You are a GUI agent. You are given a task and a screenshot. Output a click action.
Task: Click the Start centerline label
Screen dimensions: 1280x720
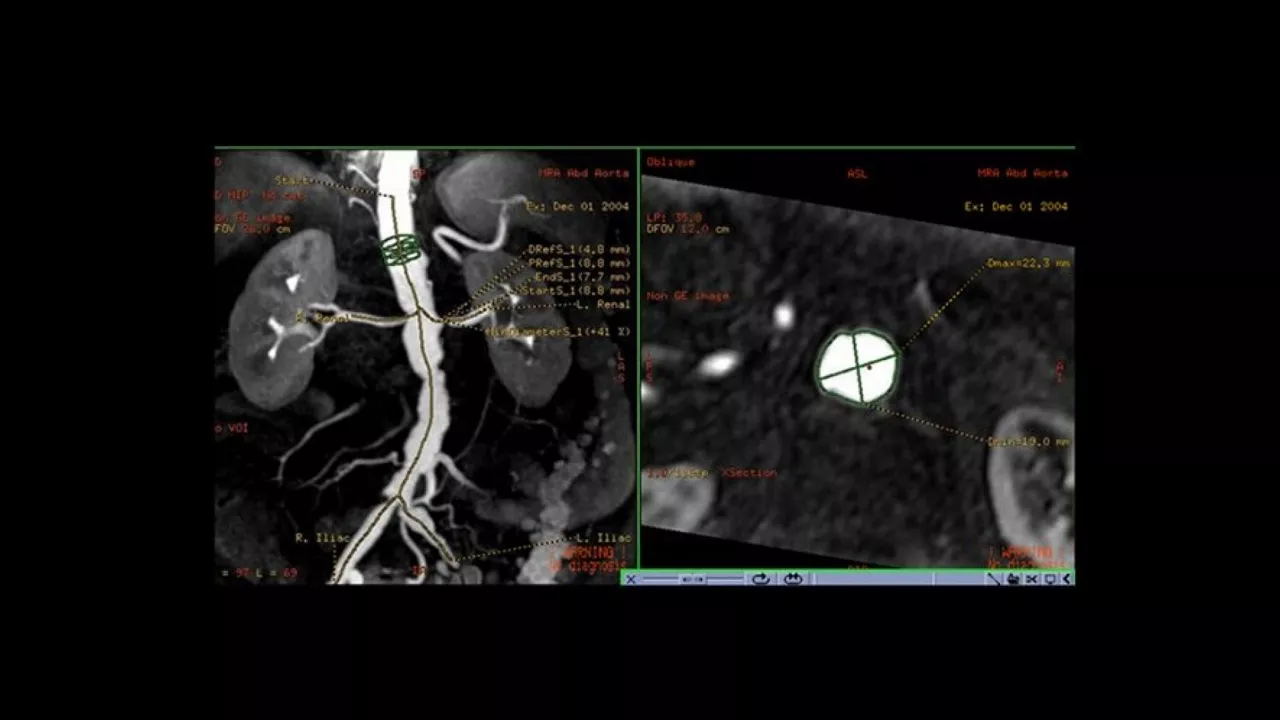(x=292, y=181)
